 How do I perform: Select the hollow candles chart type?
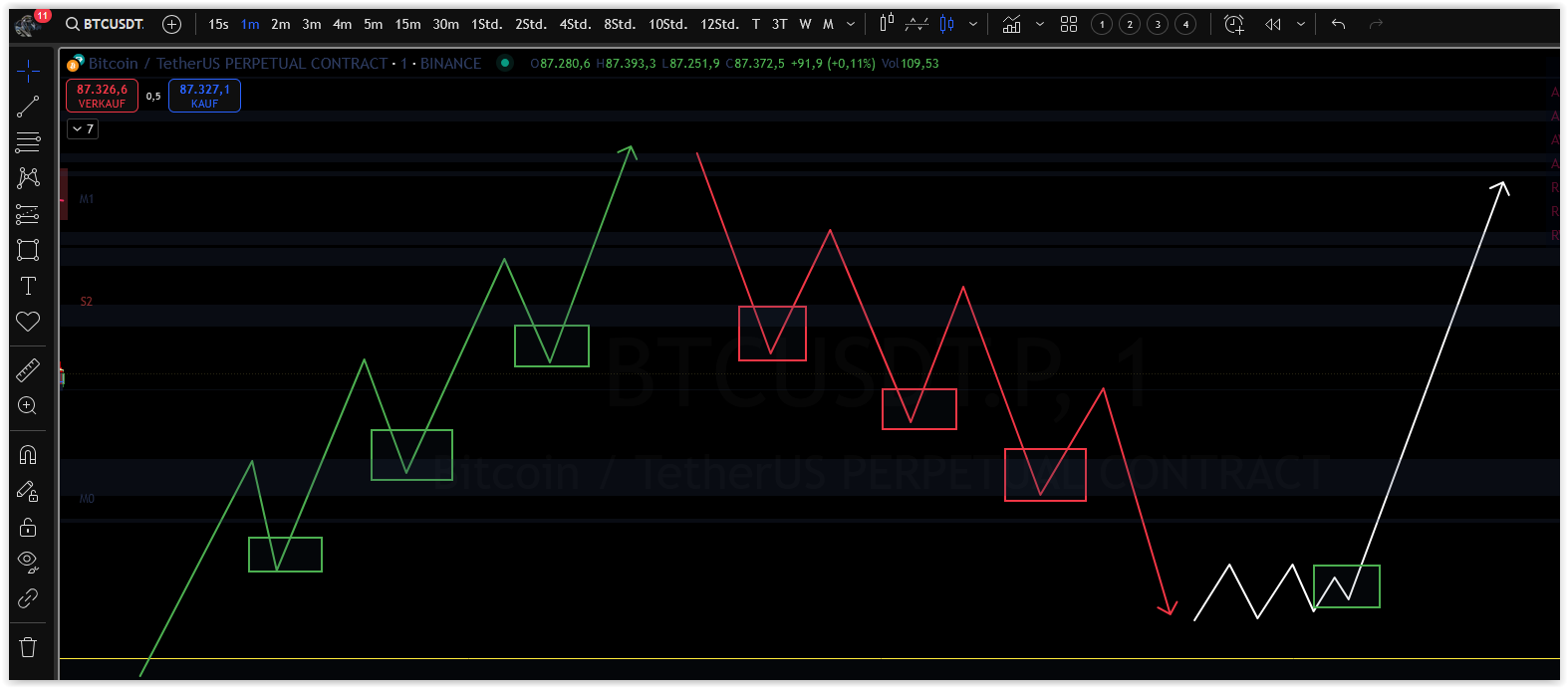tap(887, 24)
